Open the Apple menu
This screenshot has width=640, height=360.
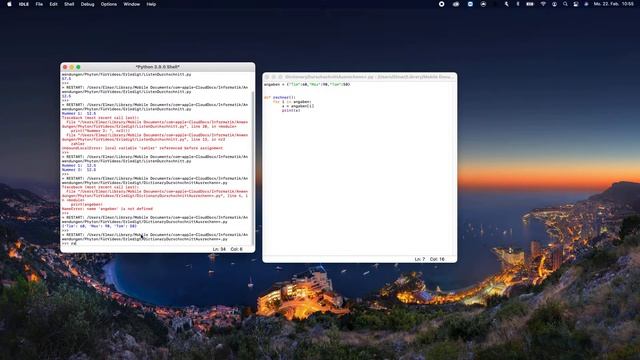click(9, 4)
